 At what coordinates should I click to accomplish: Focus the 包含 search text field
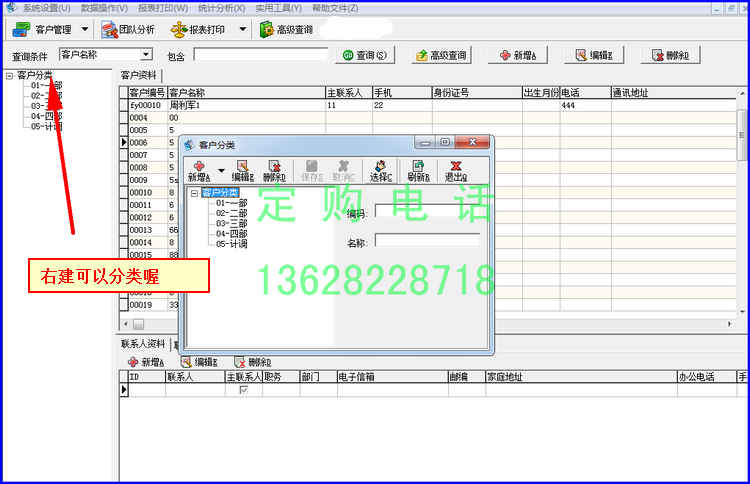tap(261, 55)
